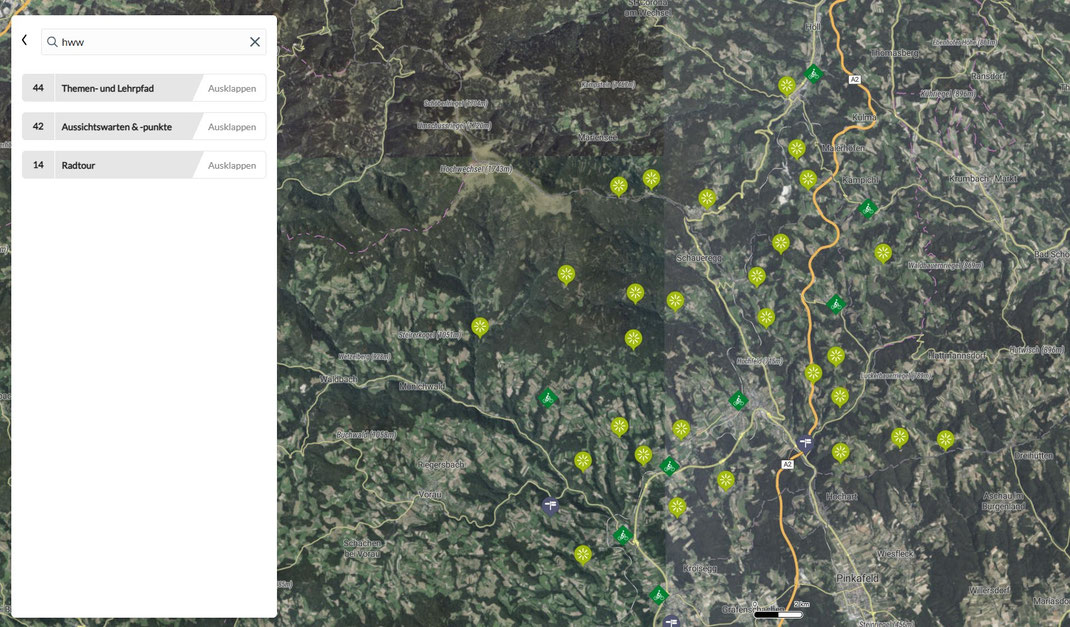The width and height of the screenshot is (1070, 627).
Task: Click the Thomasberg place label
Action: (x=895, y=53)
